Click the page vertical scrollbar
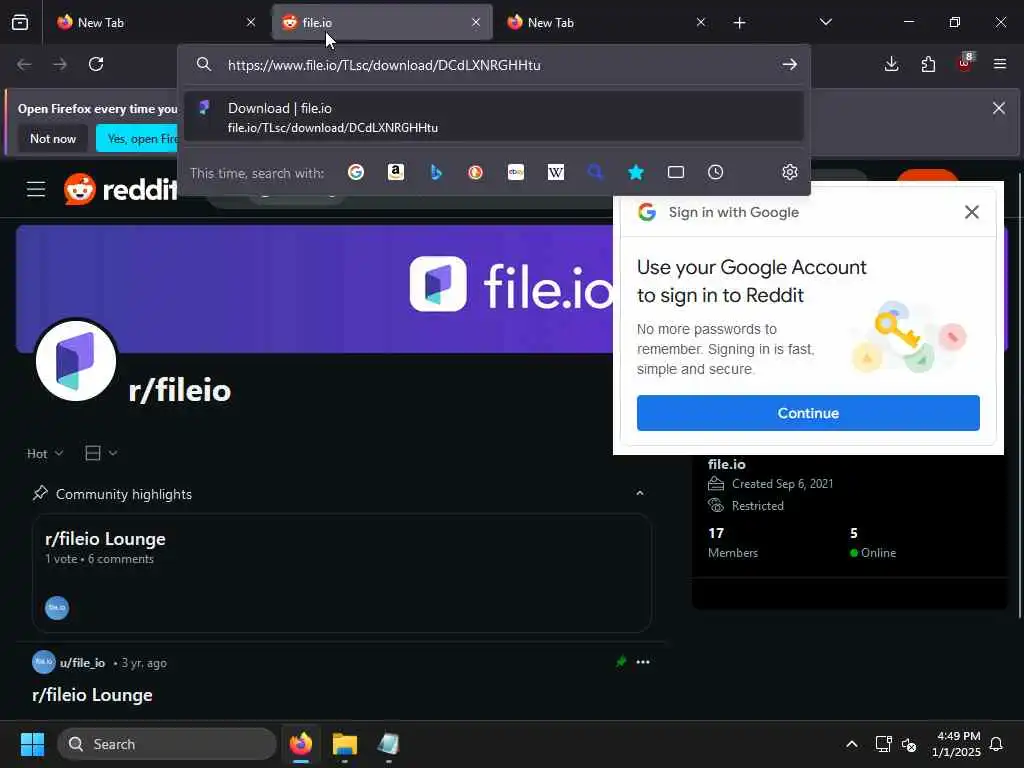Viewport: 1024px width, 768px height. tap(1020, 396)
